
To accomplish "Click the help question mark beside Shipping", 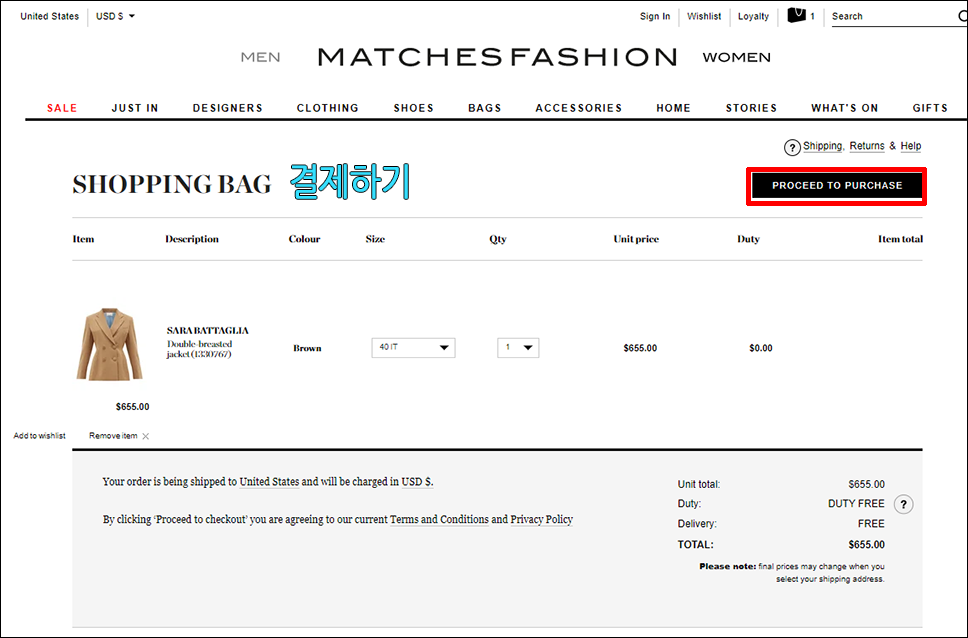I will click(792, 148).
